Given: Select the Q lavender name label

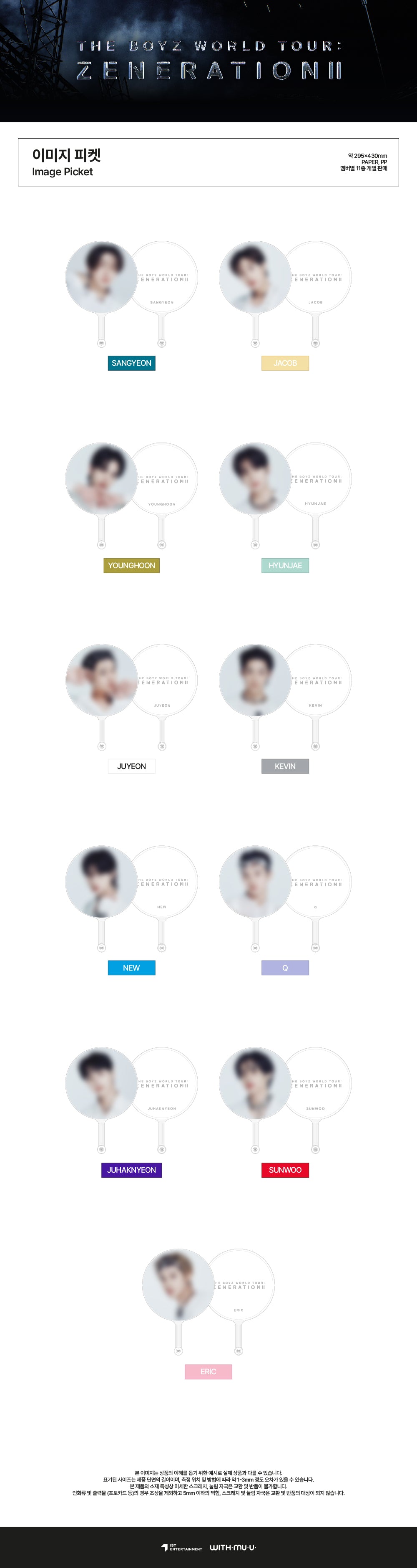Looking at the screenshot, I should 285,968.
